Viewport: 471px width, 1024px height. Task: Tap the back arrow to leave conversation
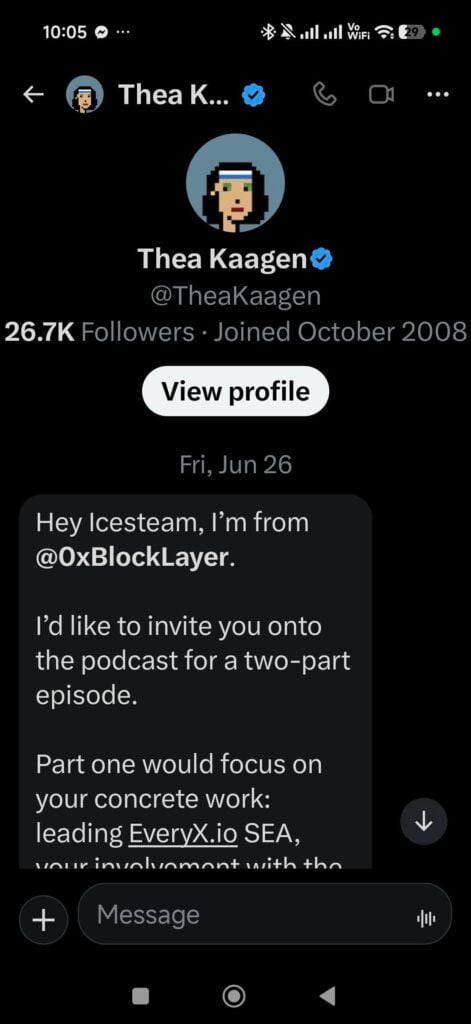coord(33,95)
